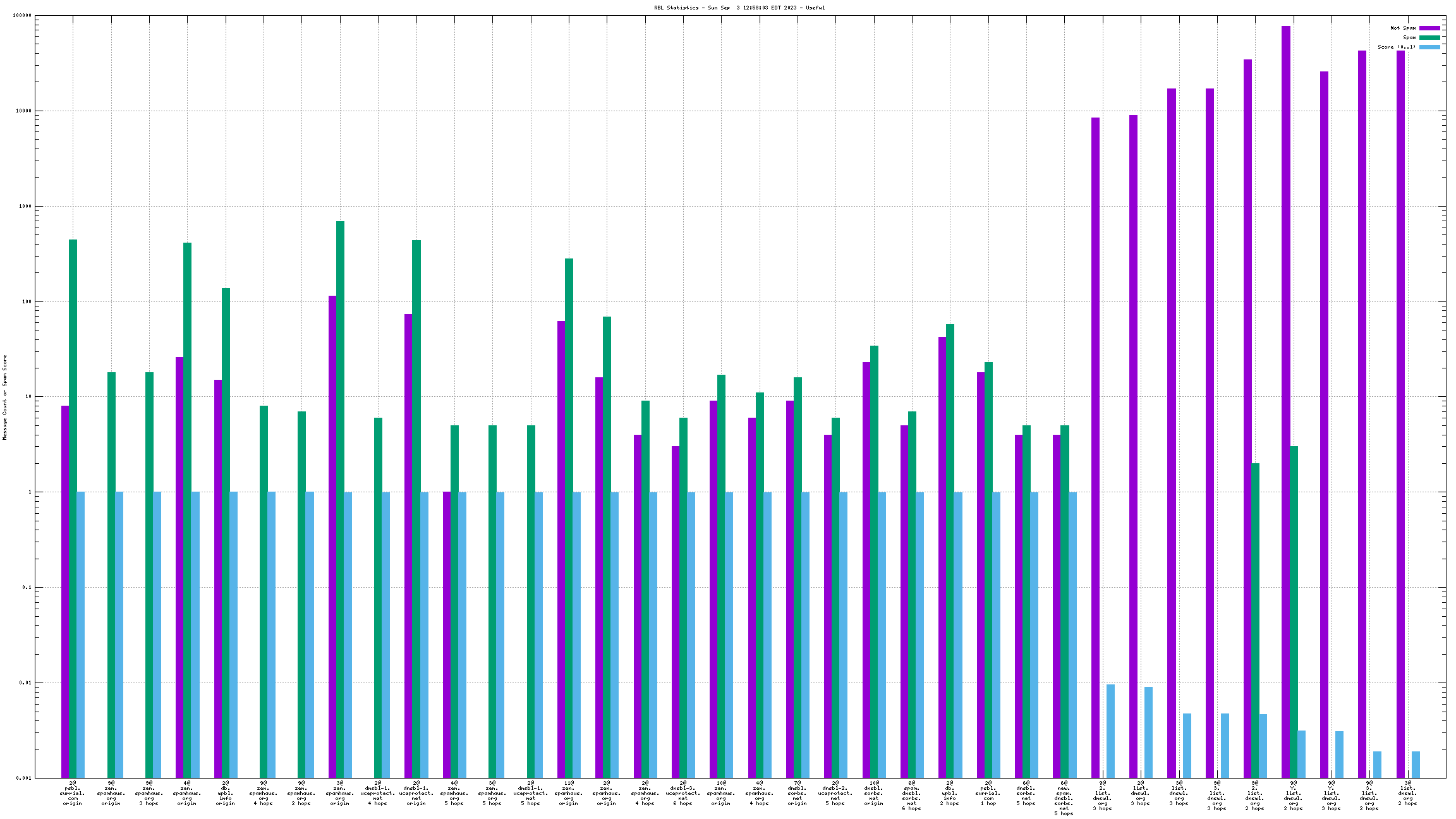The width and height of the screenshot is (1456, 819).
Task: Click the db.wpbl.info origin x-axis label
Action: [226, 793]
